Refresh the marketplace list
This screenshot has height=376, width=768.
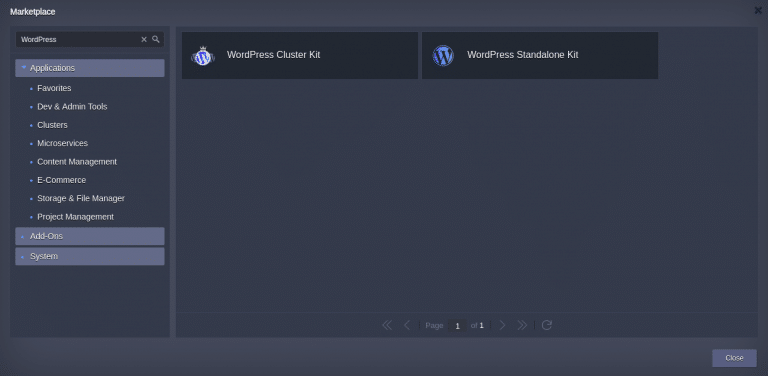click(x=547, y=325)
